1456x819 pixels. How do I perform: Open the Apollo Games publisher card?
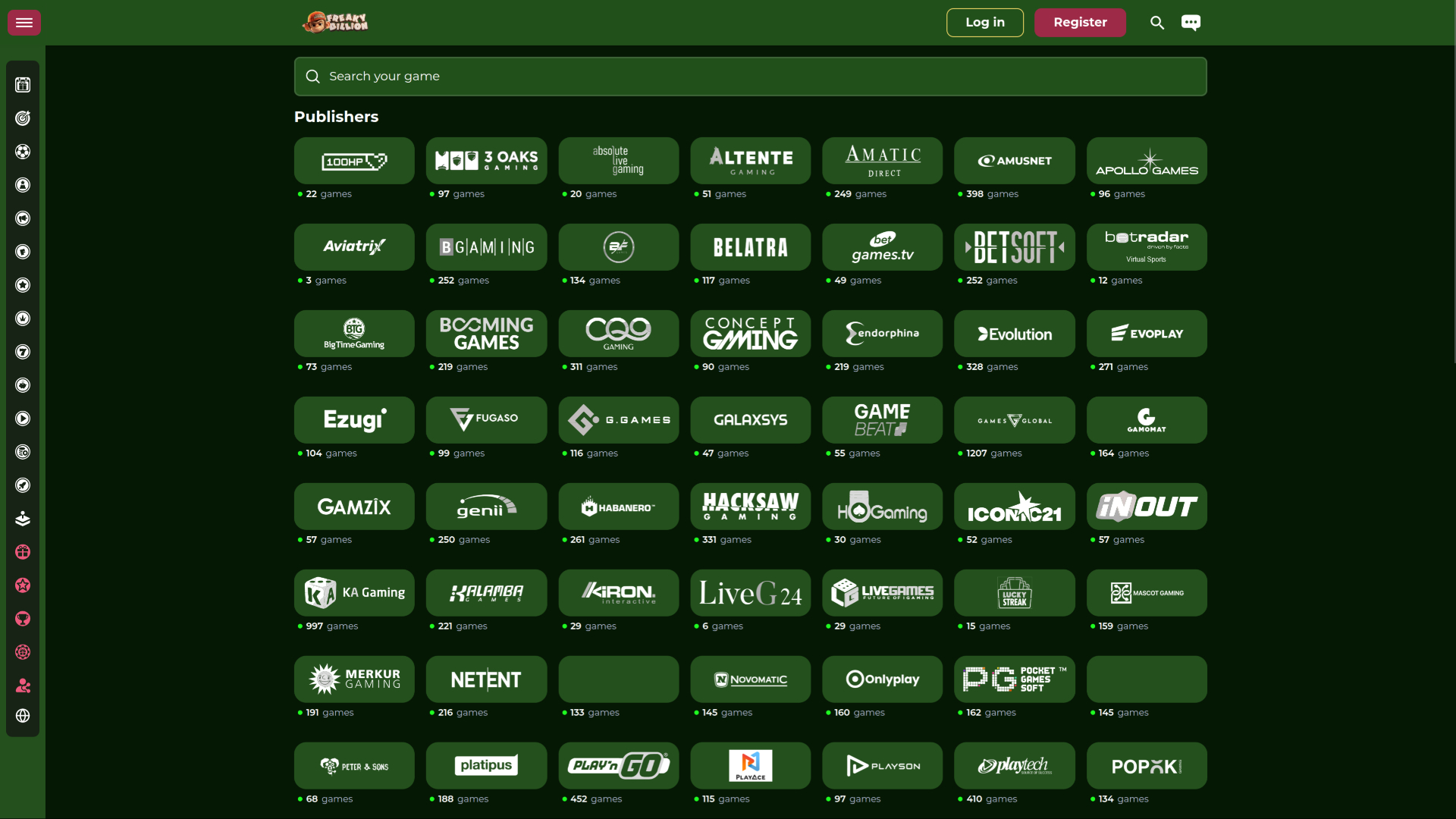tap(1147, 161)
